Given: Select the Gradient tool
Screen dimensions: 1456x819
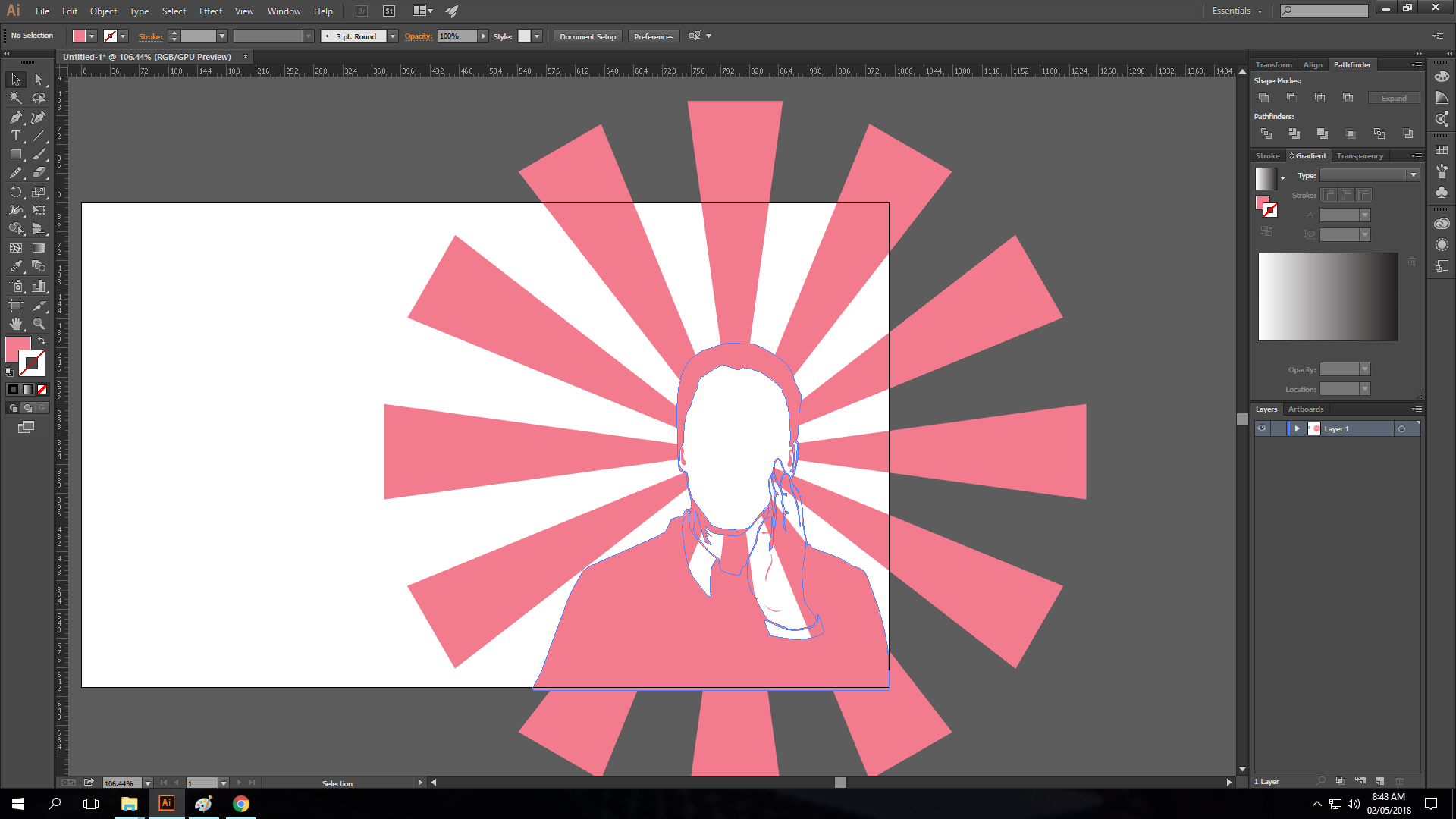Looking at the screenshot, I should 39,248.
